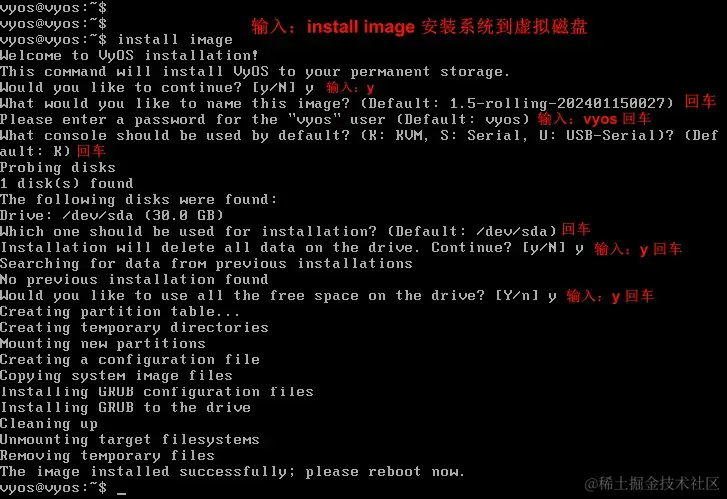Click the 'Probing disks' line
Image resolution: width=727 pixels, height=499 pixels.
click(57, 167)
